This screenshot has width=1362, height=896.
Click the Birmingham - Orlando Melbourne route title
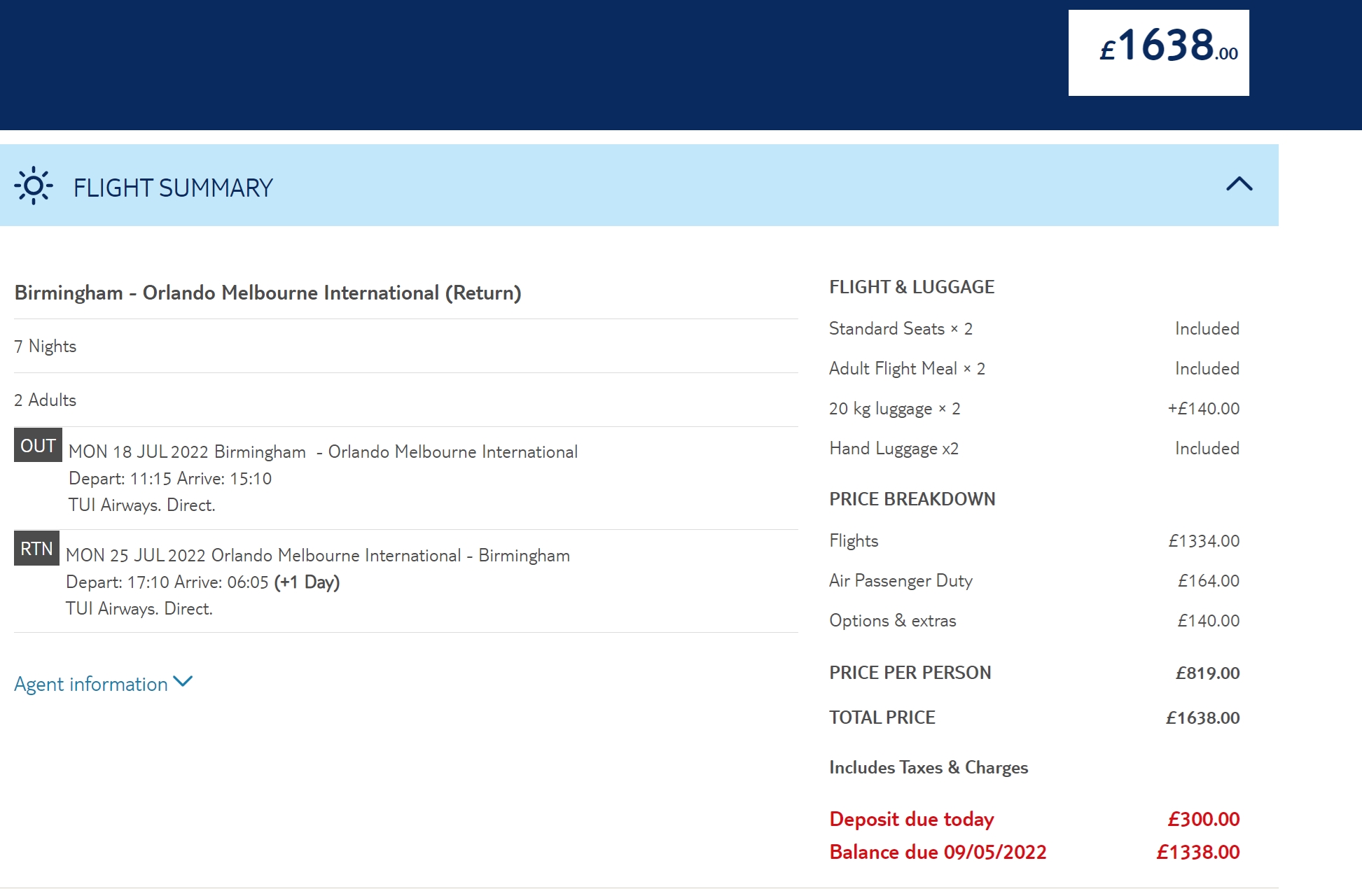267,293
